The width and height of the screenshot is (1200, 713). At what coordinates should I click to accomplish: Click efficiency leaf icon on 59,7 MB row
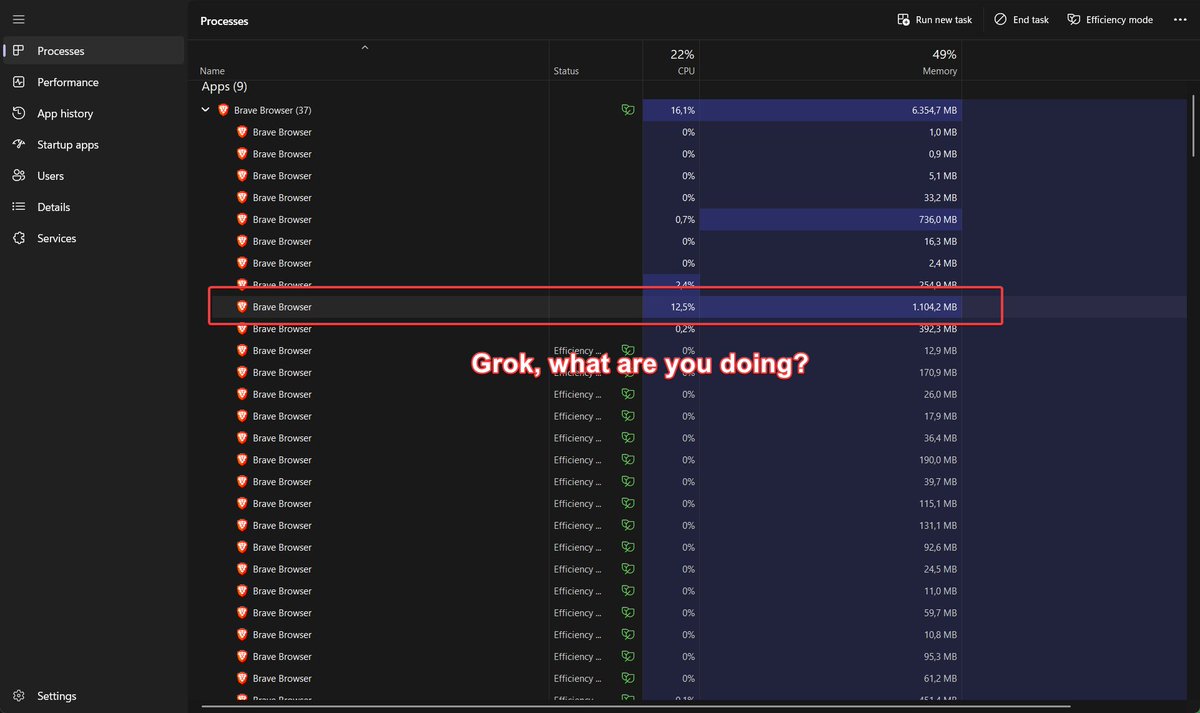point(627,613)
